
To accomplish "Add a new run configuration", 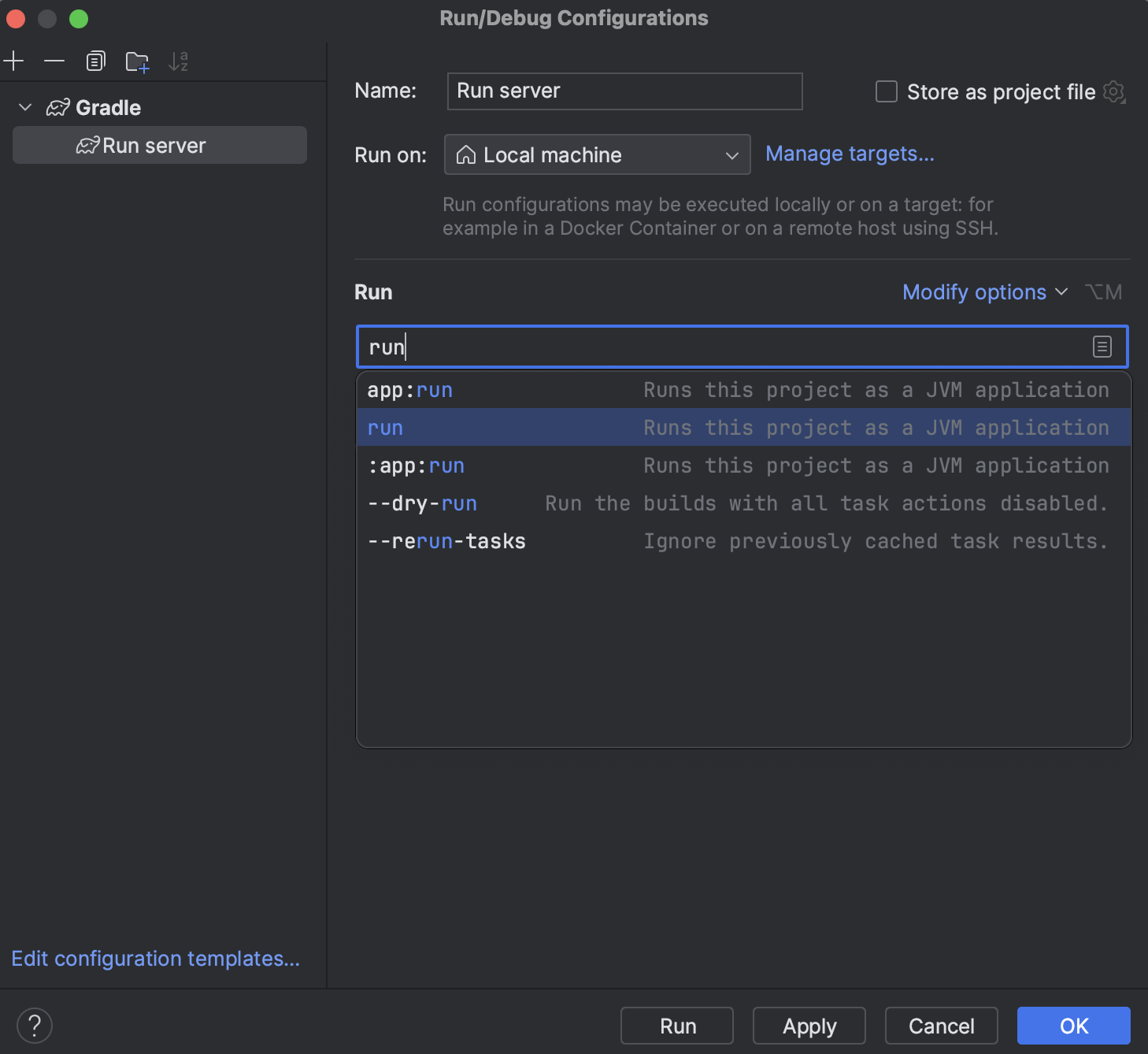I will (14, 60).
